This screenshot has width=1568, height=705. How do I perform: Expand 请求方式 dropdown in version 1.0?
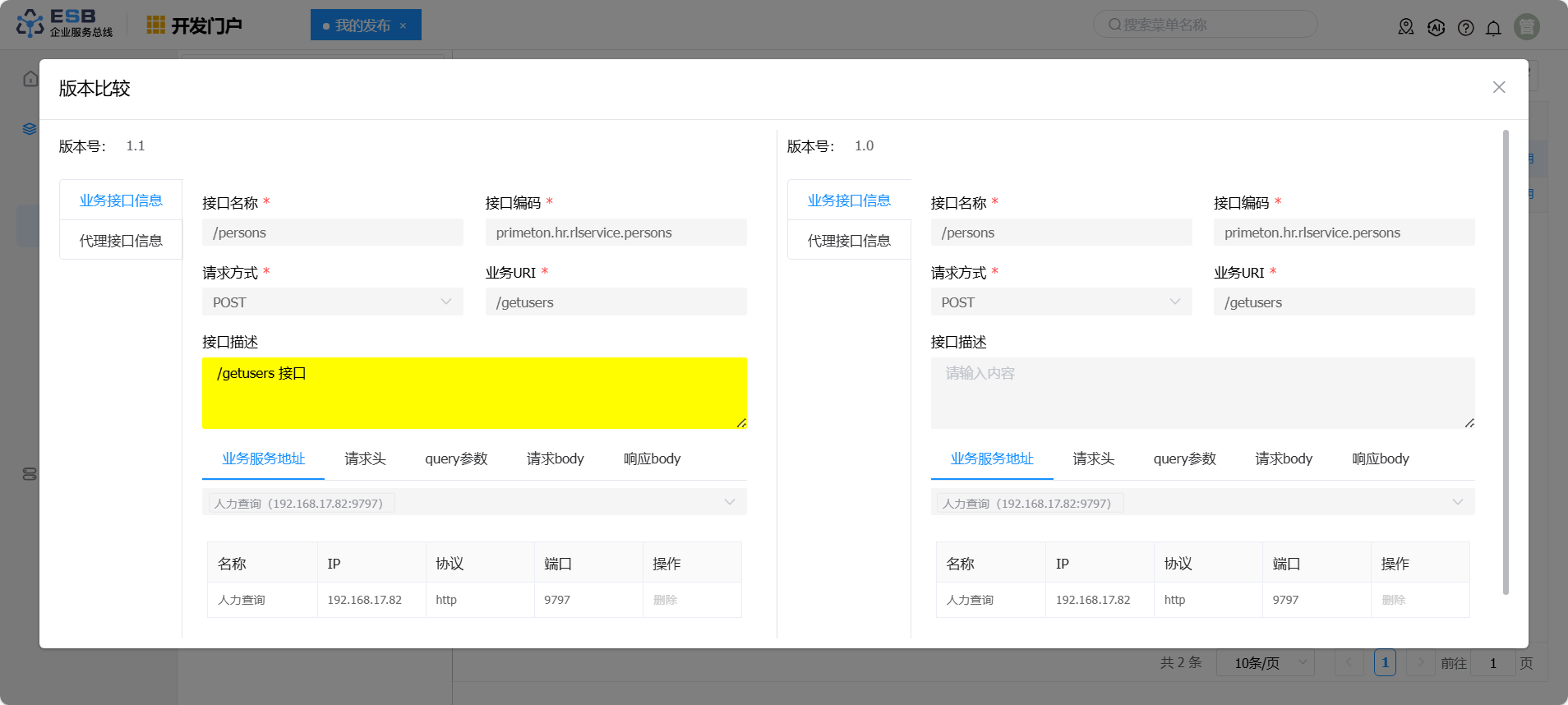pos(1174,302)
